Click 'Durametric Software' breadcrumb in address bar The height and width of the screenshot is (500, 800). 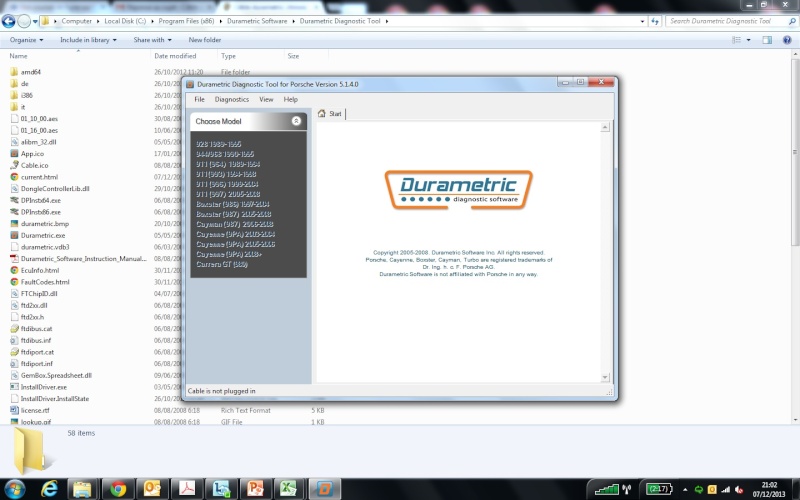(x=257, y=21)
